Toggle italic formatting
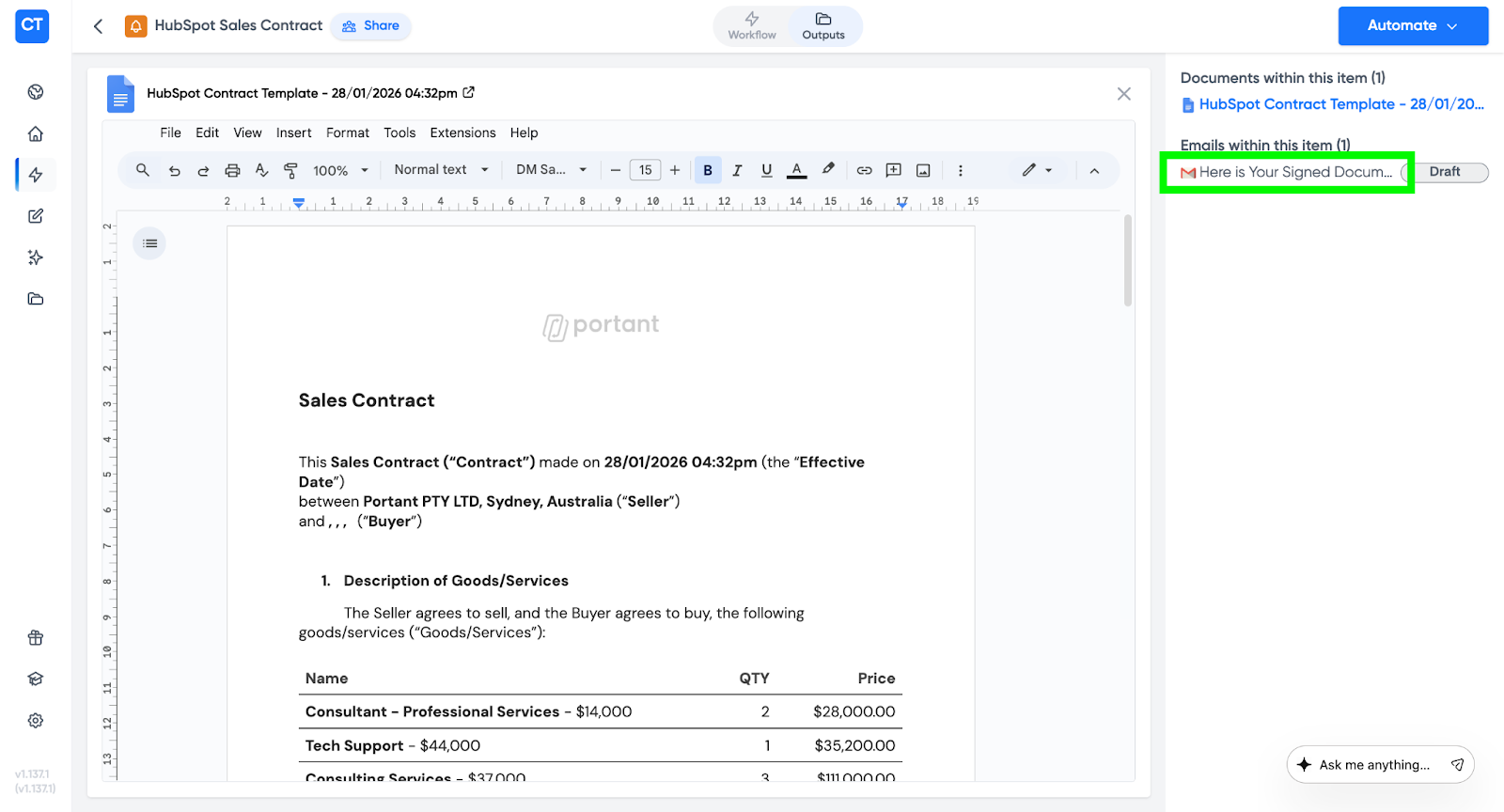The width and height of the screenshot is (1504, 812). coord(737,170)
